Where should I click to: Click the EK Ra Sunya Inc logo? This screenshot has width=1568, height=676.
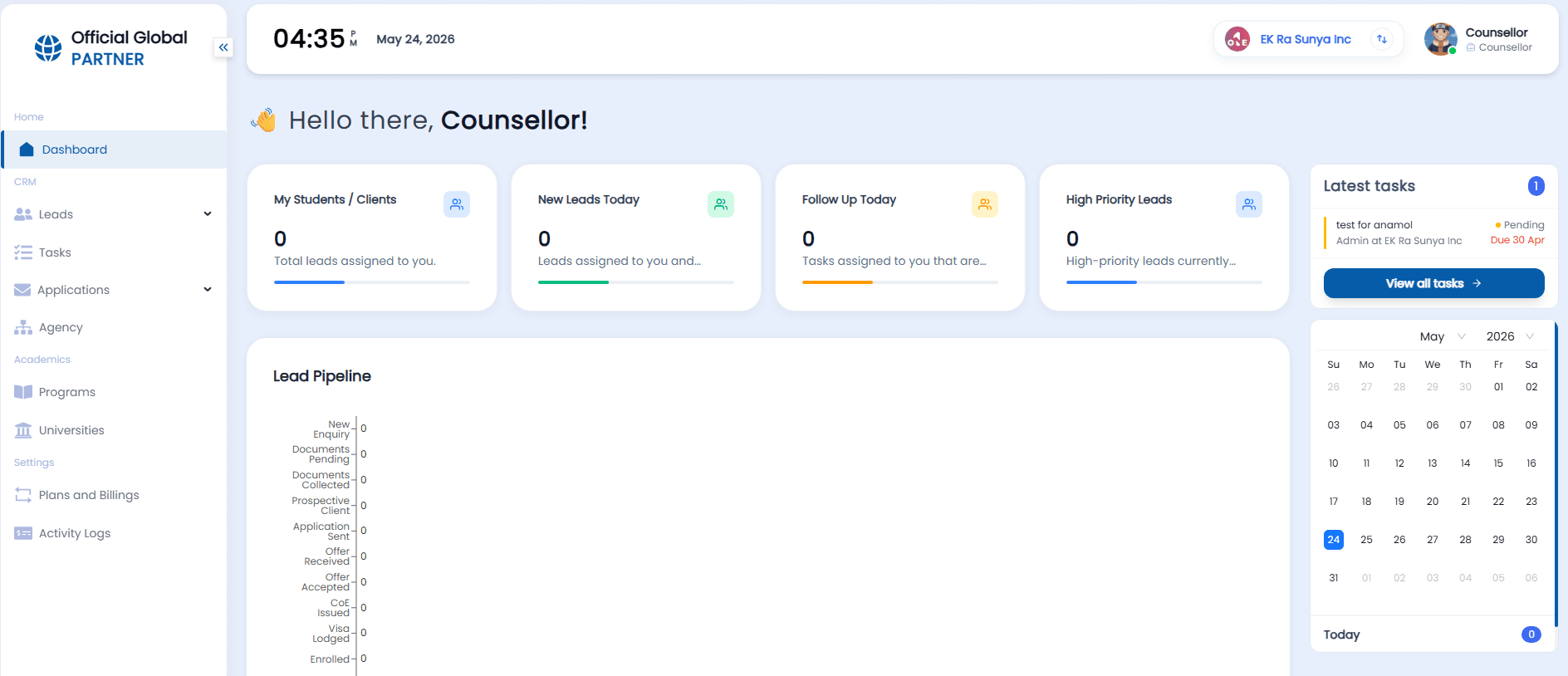click(1237, 39)
